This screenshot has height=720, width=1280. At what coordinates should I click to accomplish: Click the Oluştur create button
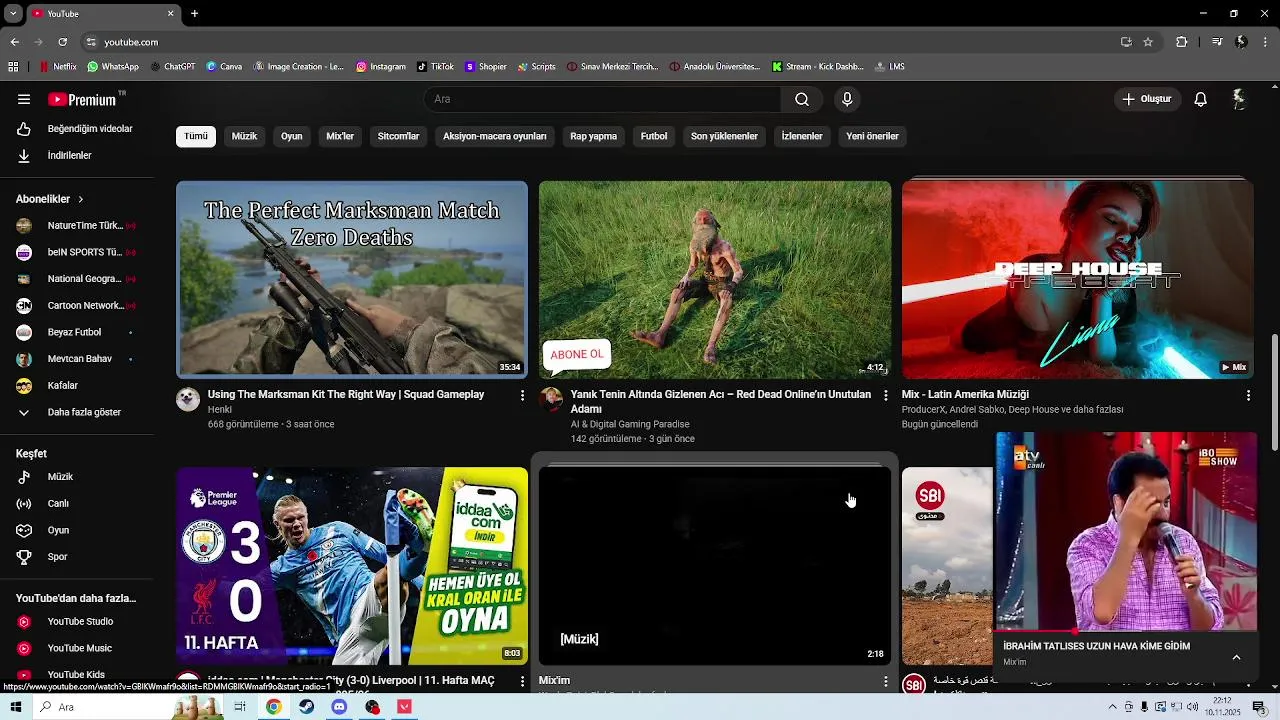click(1146, 99)
